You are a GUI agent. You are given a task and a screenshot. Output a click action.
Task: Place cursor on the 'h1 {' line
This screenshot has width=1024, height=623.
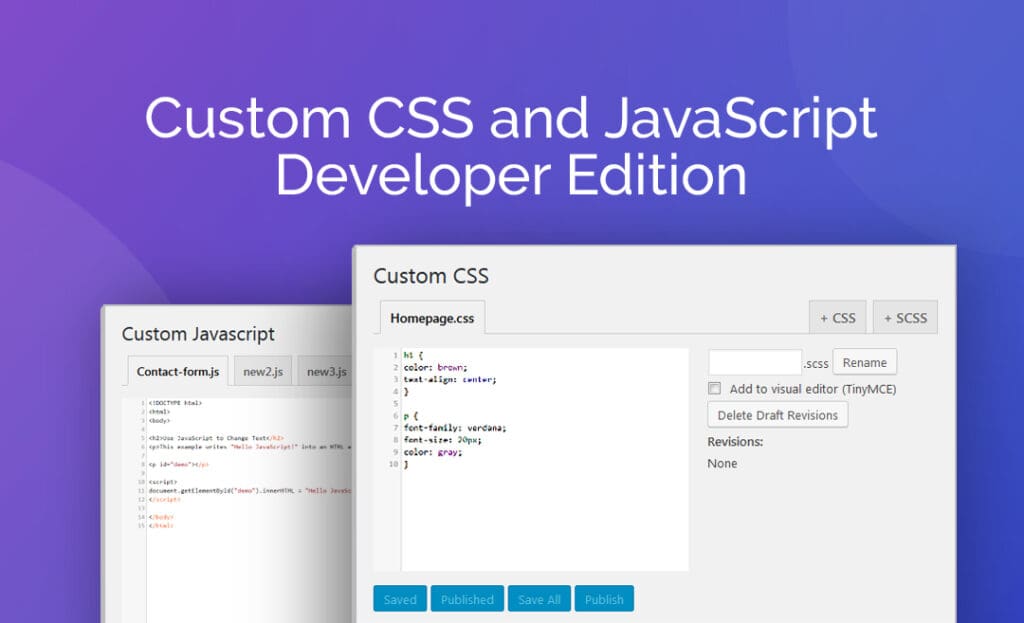pyautogui.click(x=412, y=355)
